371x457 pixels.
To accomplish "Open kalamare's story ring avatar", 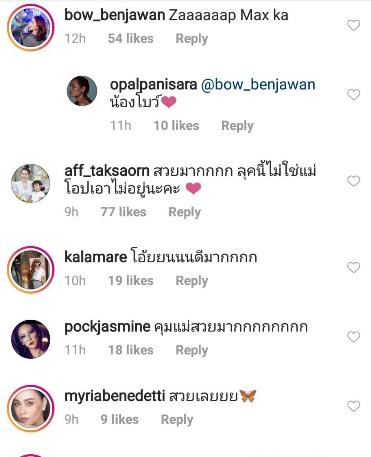I will click(x=31, y=270).
